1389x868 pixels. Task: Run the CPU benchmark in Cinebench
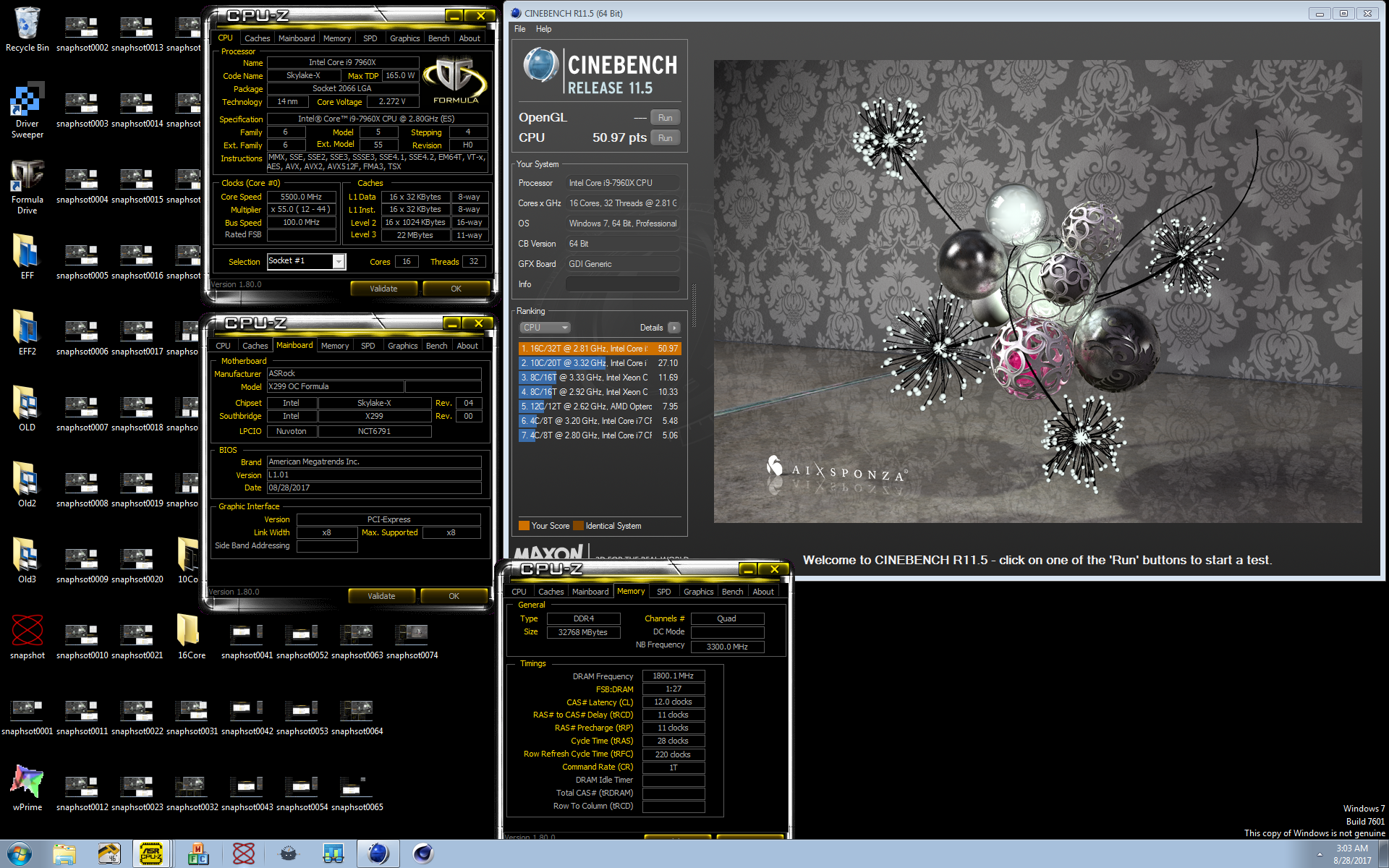pyautogui.click(x=665, y=138)
